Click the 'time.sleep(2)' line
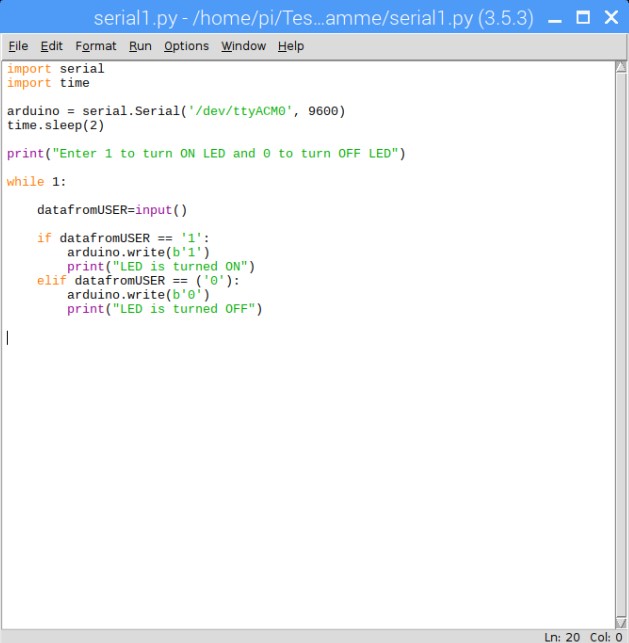The width and height of the screenshot is (629, 643). (55, 125)
